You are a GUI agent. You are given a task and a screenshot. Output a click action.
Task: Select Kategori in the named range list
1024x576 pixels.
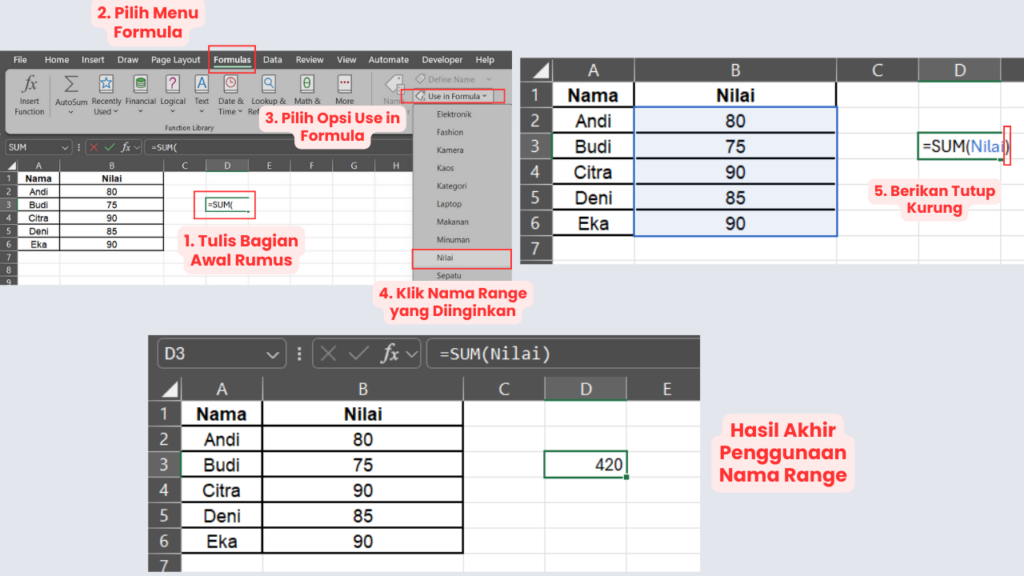click(x=452, y=186)
